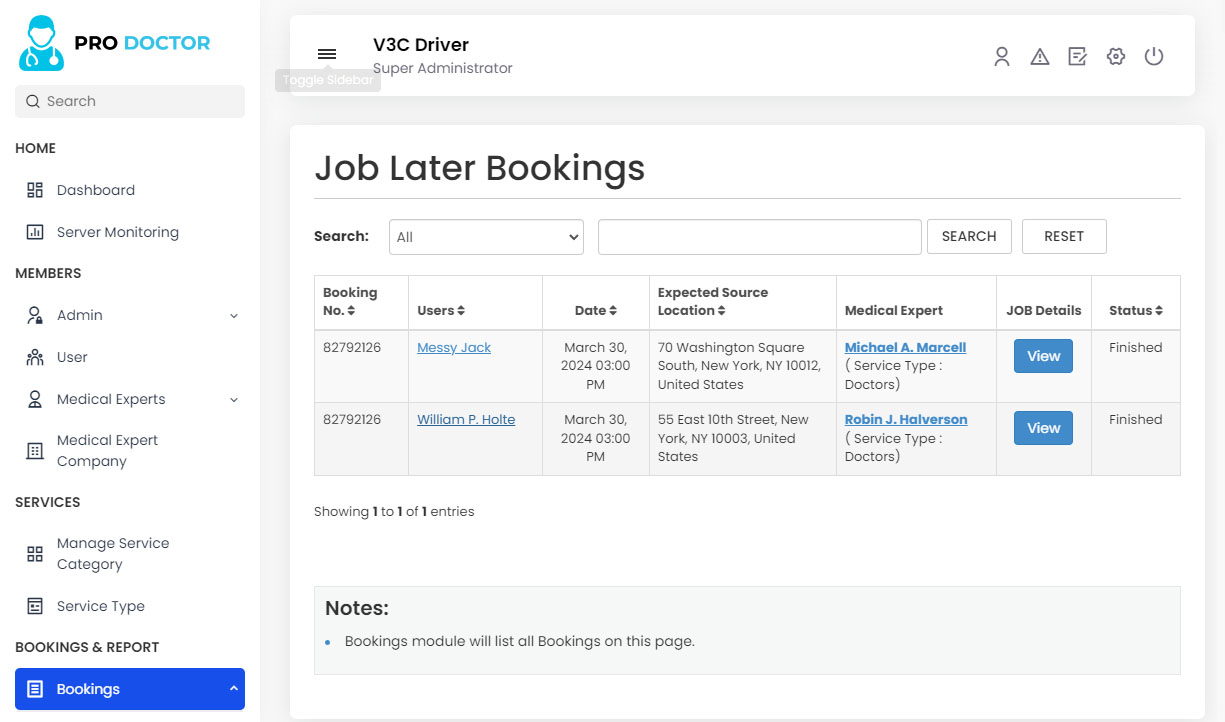Click the Toggle Sidebar hamburger icon
This screenshot has width=1225, height=722.
[x=327, y=55]
